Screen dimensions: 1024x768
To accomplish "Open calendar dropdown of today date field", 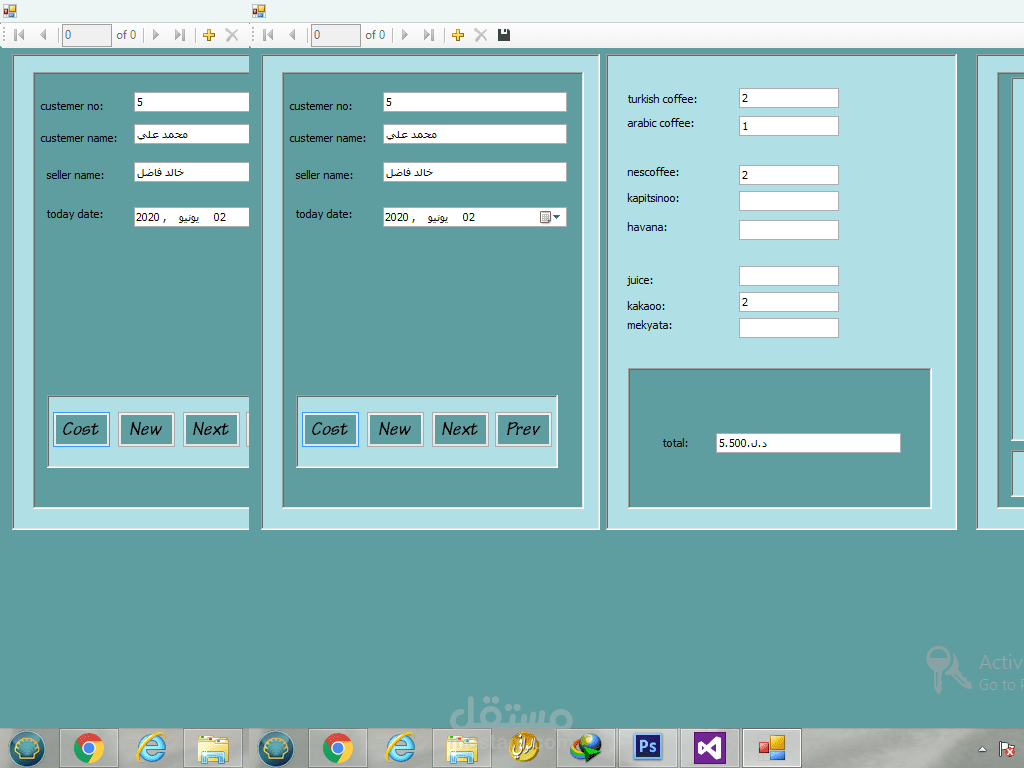I will click(x=551, y=217).
